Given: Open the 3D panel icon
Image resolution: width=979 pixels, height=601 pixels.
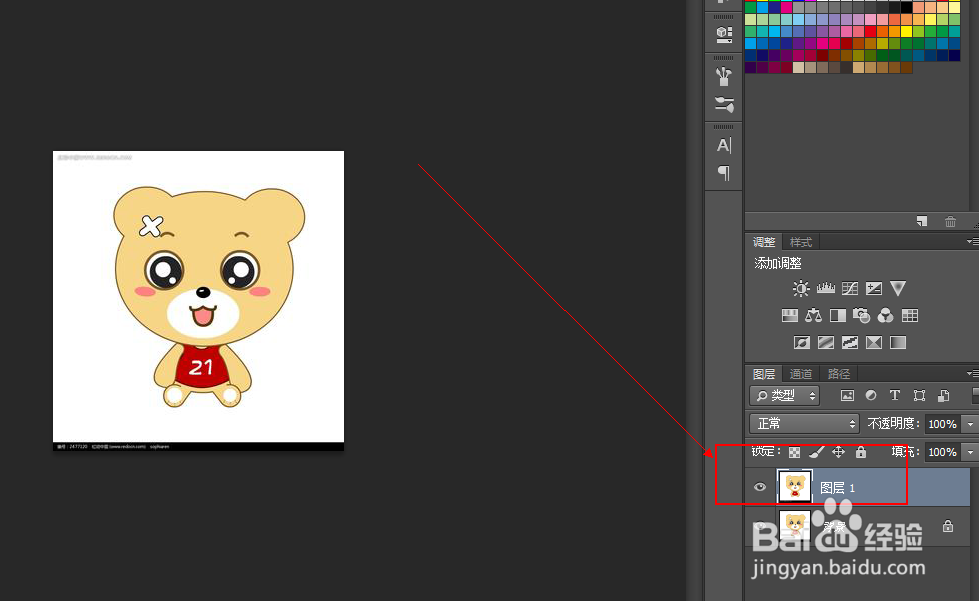Looking at the screenshot, I should click(x=724, y=34).
